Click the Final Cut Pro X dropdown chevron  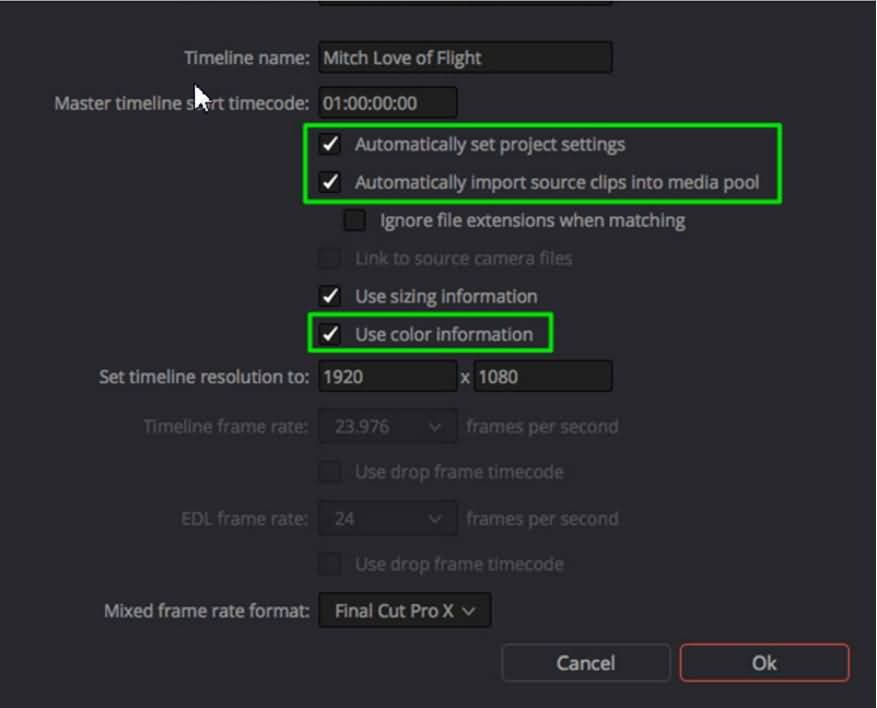469,611
